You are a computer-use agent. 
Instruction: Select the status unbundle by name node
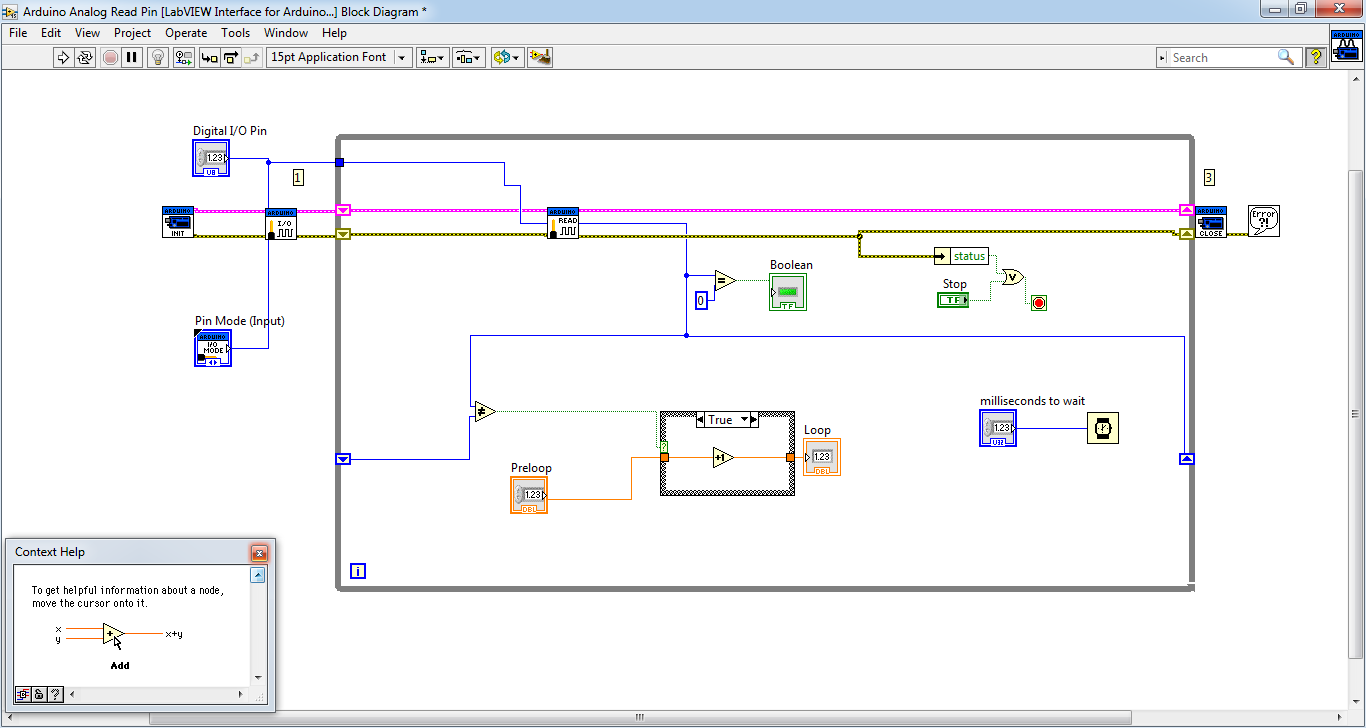(961, 256)
